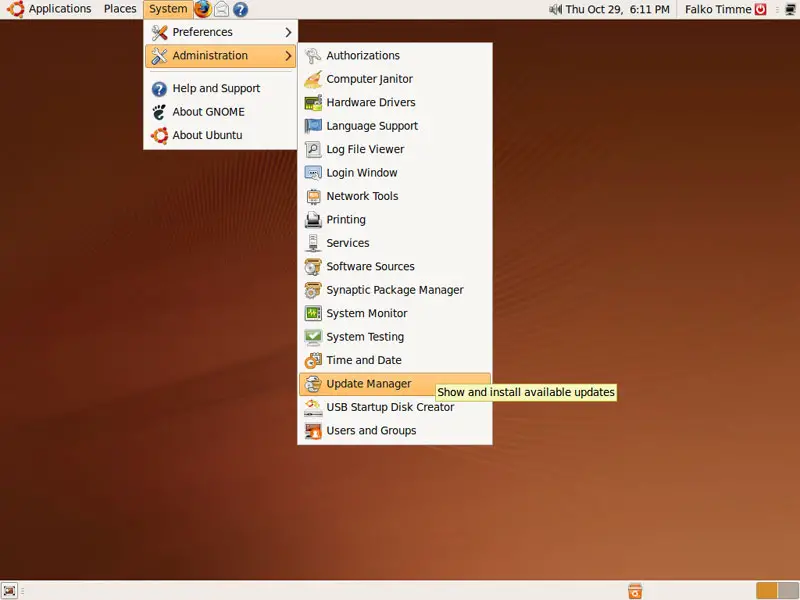Click the Network Tools icon
Screen dimensions: 800x600
313,196
